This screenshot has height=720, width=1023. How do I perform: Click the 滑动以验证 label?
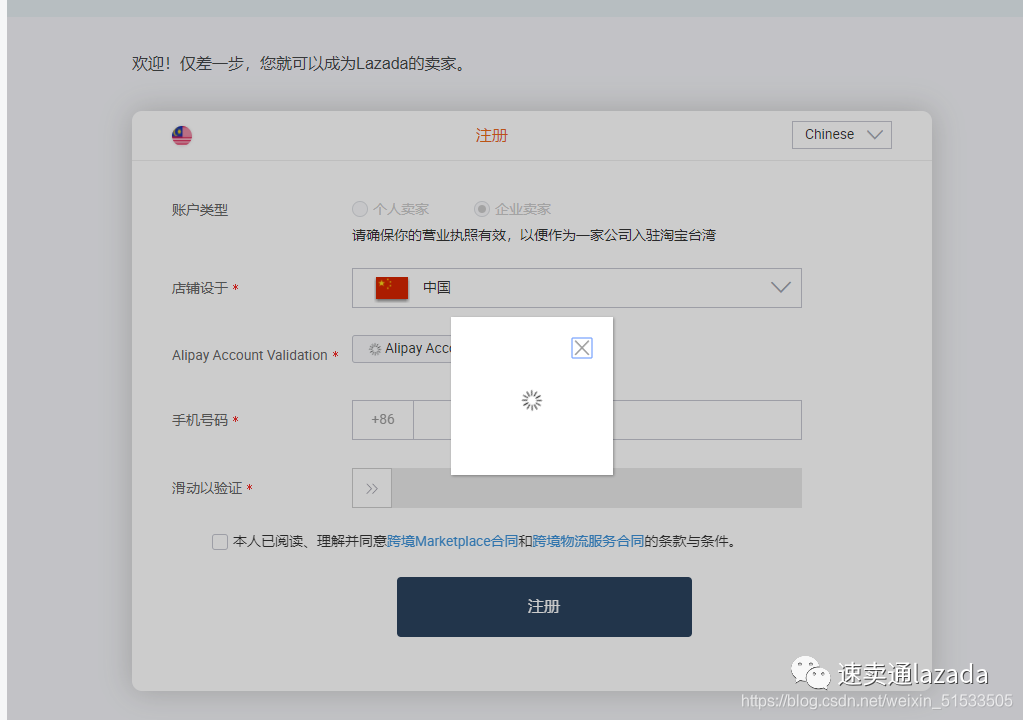coord(207,488)
